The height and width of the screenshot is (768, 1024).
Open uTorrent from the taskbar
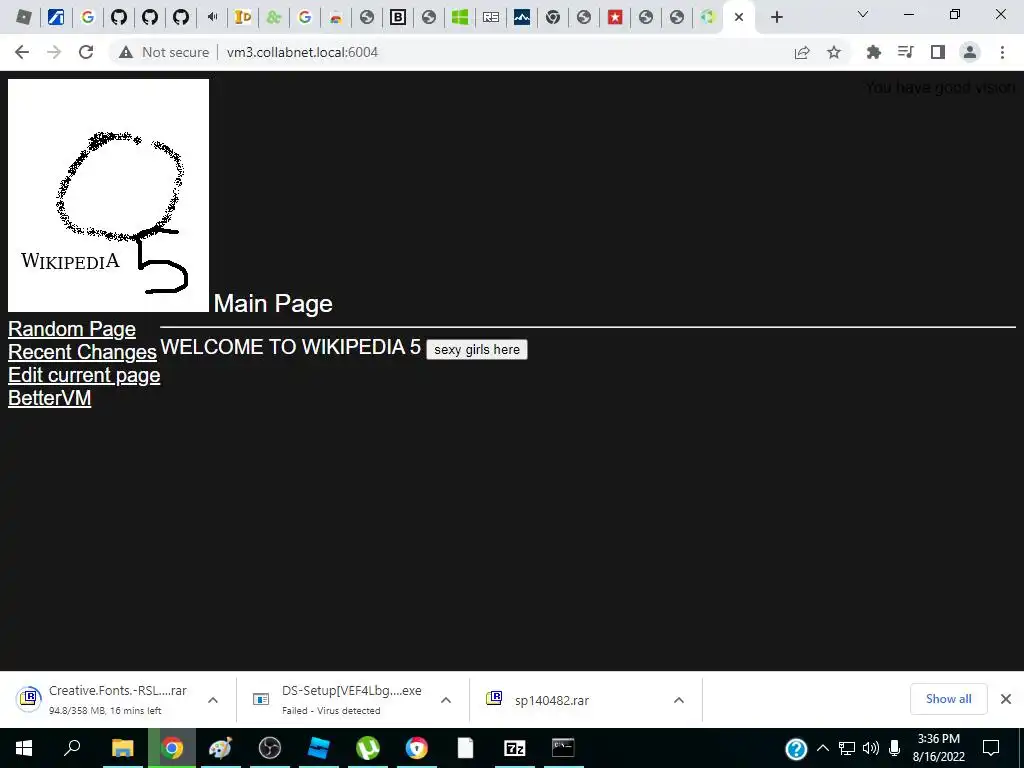click(368, 748)
